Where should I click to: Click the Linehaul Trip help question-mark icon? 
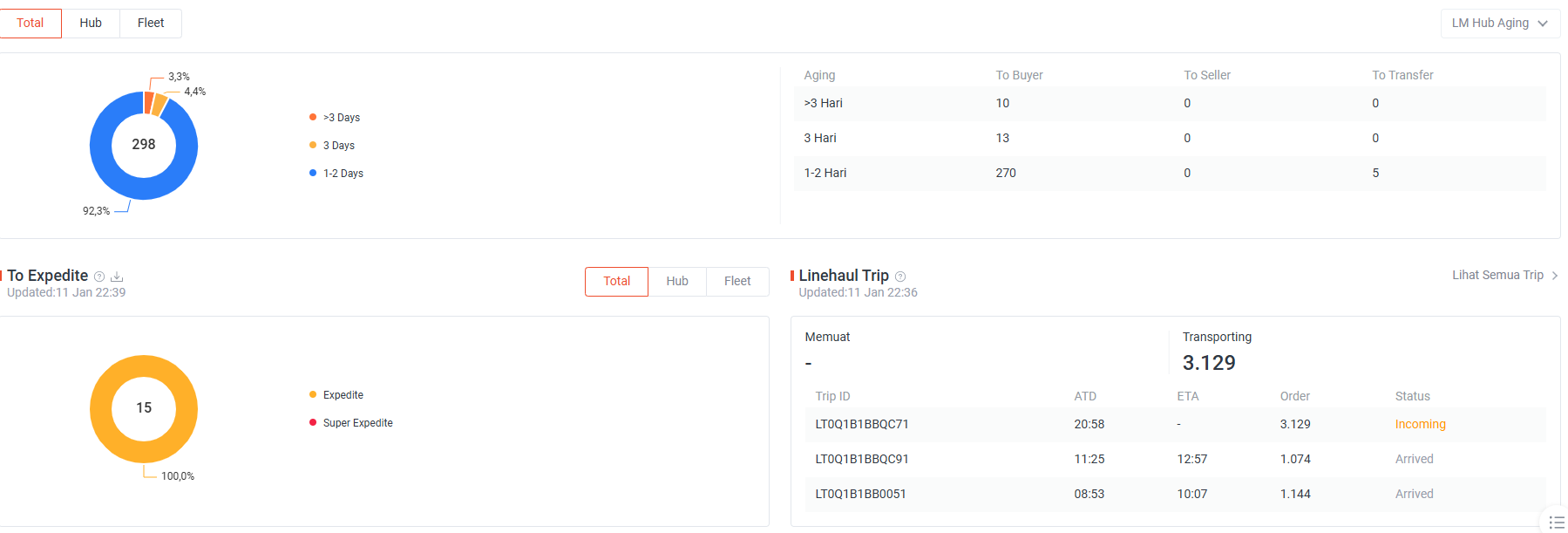tap(900, 277)
